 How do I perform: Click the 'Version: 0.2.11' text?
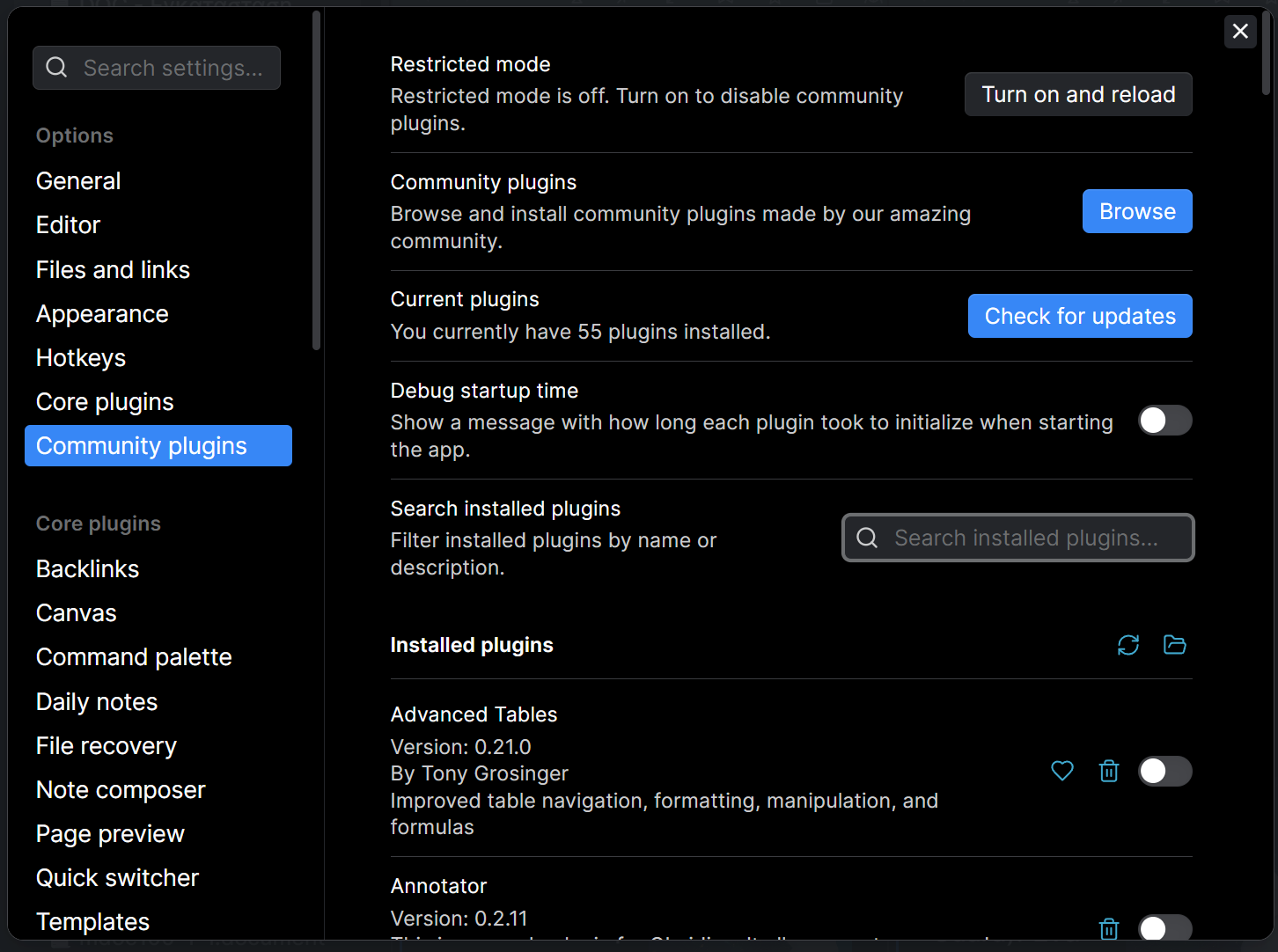point(459,919)
